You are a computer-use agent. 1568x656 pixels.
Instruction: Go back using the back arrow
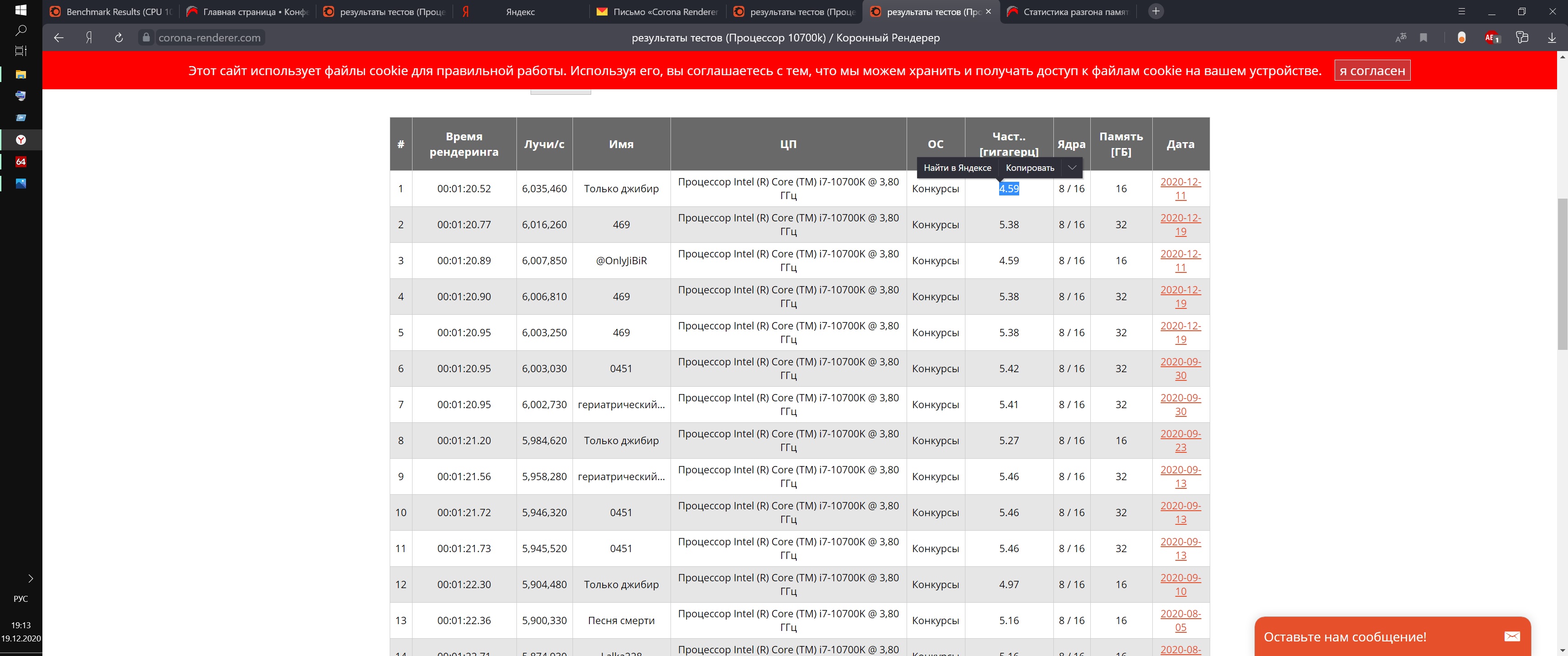(x=59, y=38)
